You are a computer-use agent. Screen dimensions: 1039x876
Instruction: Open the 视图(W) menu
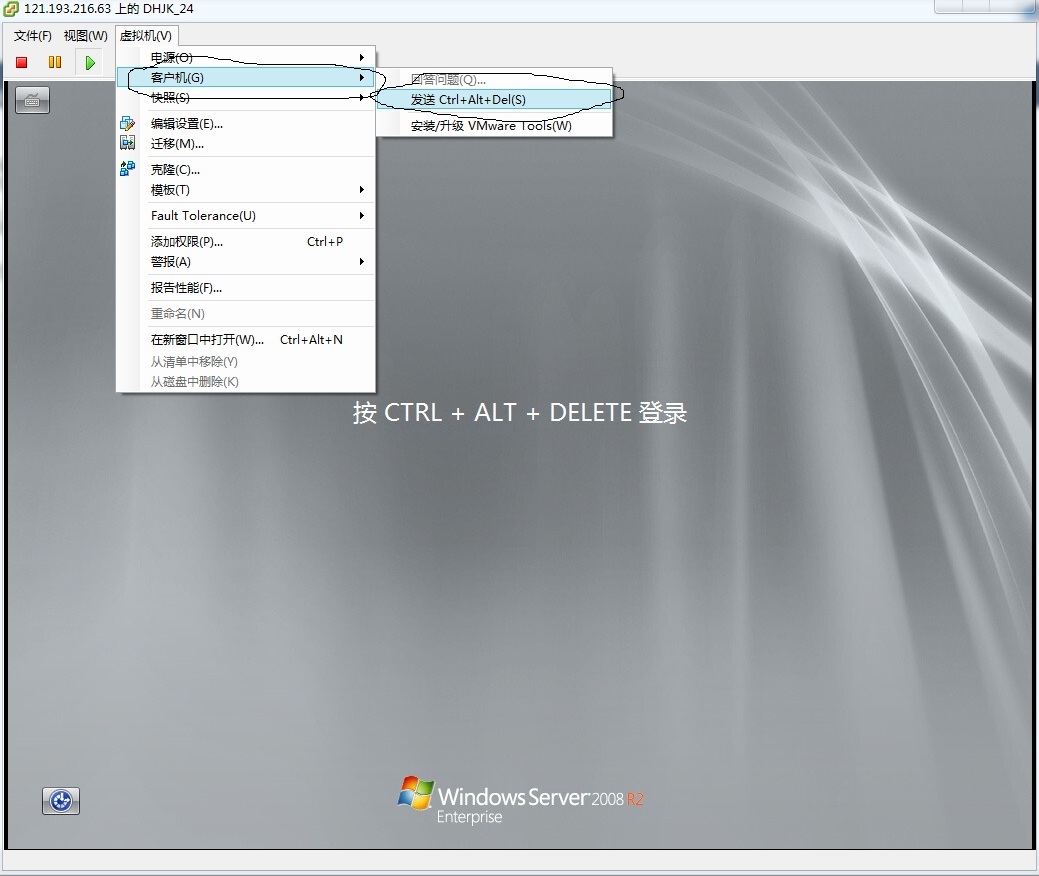click(x=85, y=36)
